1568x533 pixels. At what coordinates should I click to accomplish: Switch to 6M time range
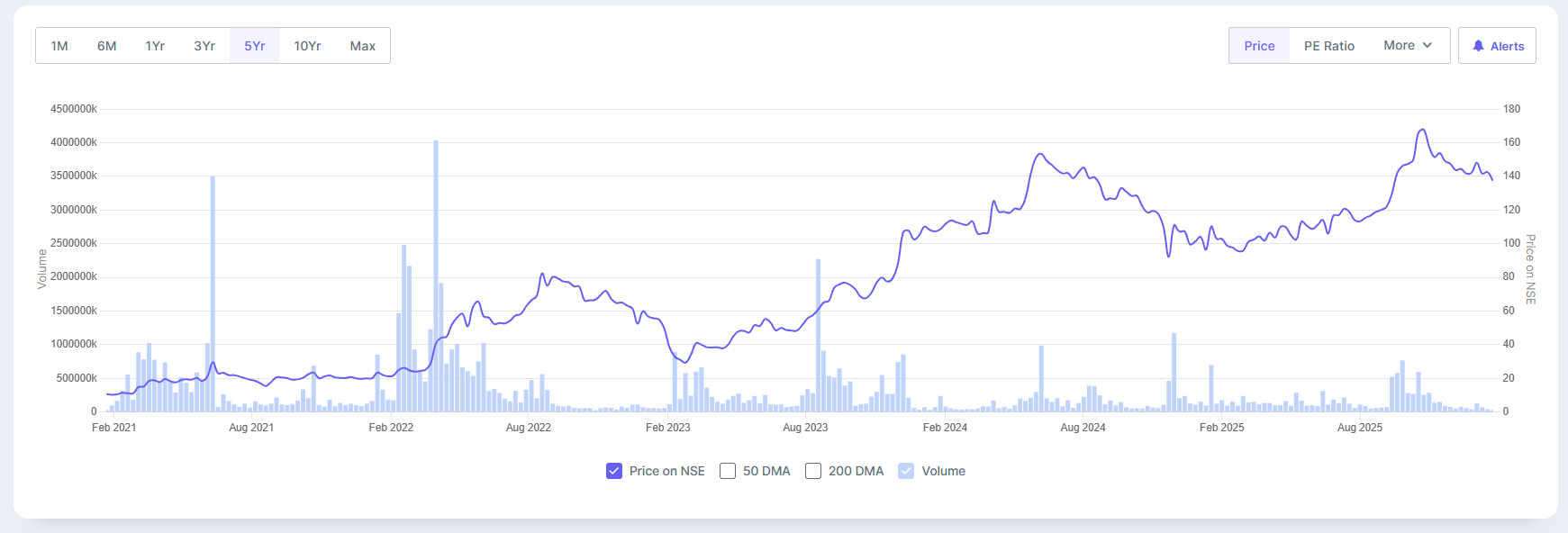107,46
